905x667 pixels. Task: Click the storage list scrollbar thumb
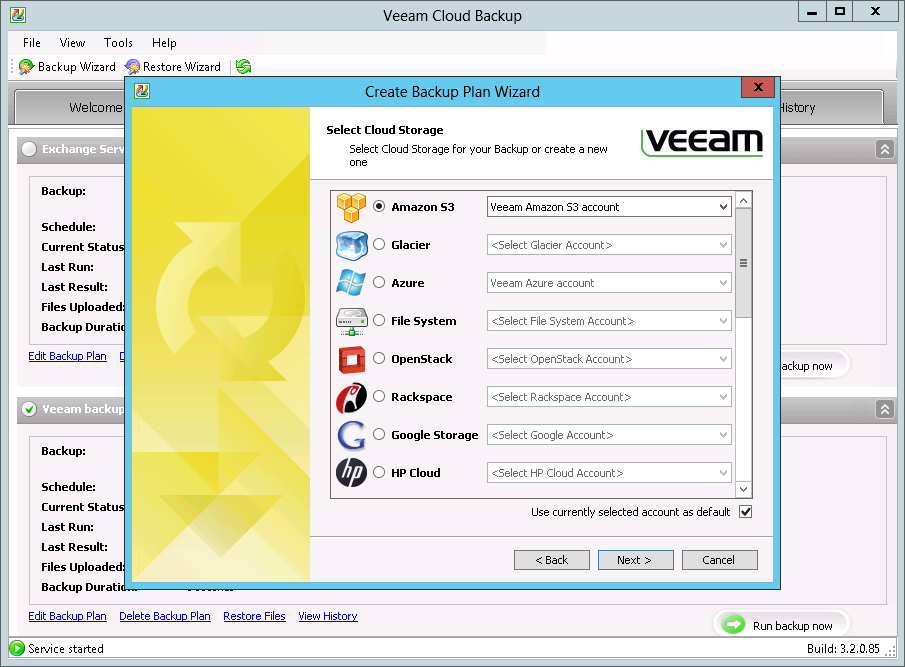pyautogui.click(x=743, y=263)
